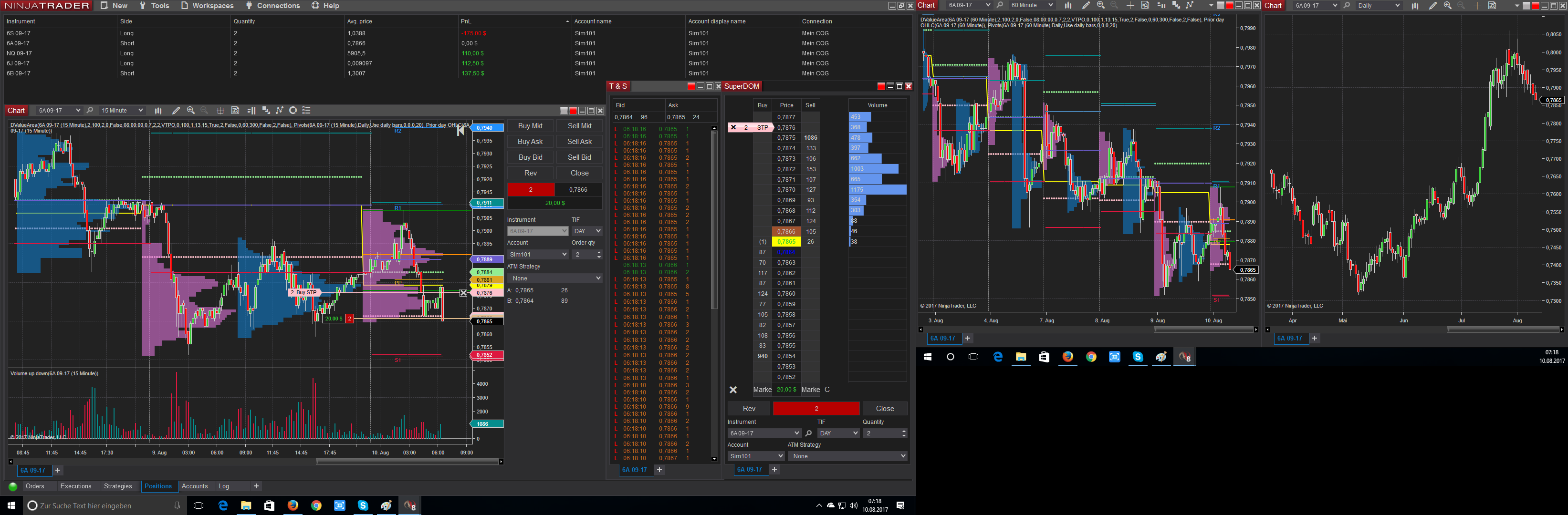Zoom in on the Daily chart
Image resolution: width=1568 pixels, height=515 pixels.
(1447, 5)
